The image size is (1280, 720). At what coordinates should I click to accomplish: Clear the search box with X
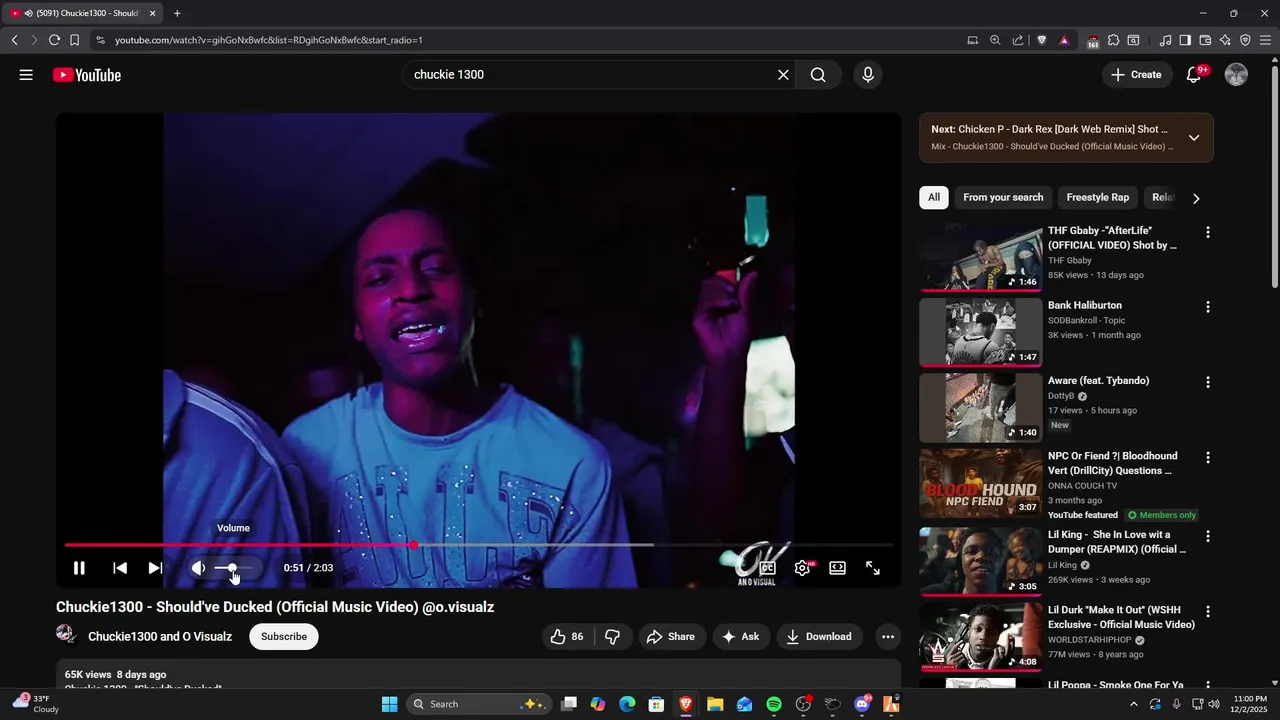coord(783,75)
